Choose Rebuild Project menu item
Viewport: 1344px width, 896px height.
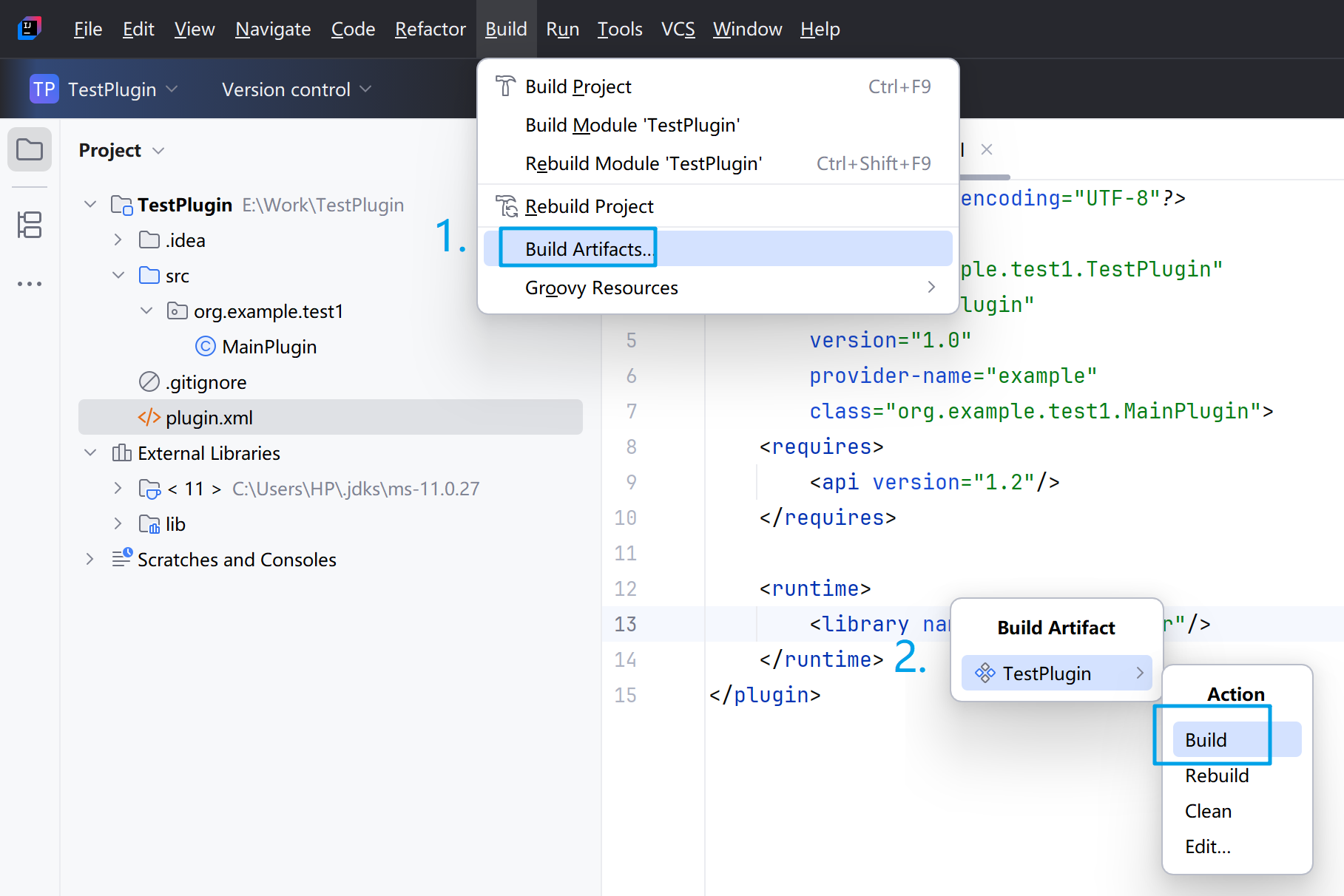tap(589, 206)
